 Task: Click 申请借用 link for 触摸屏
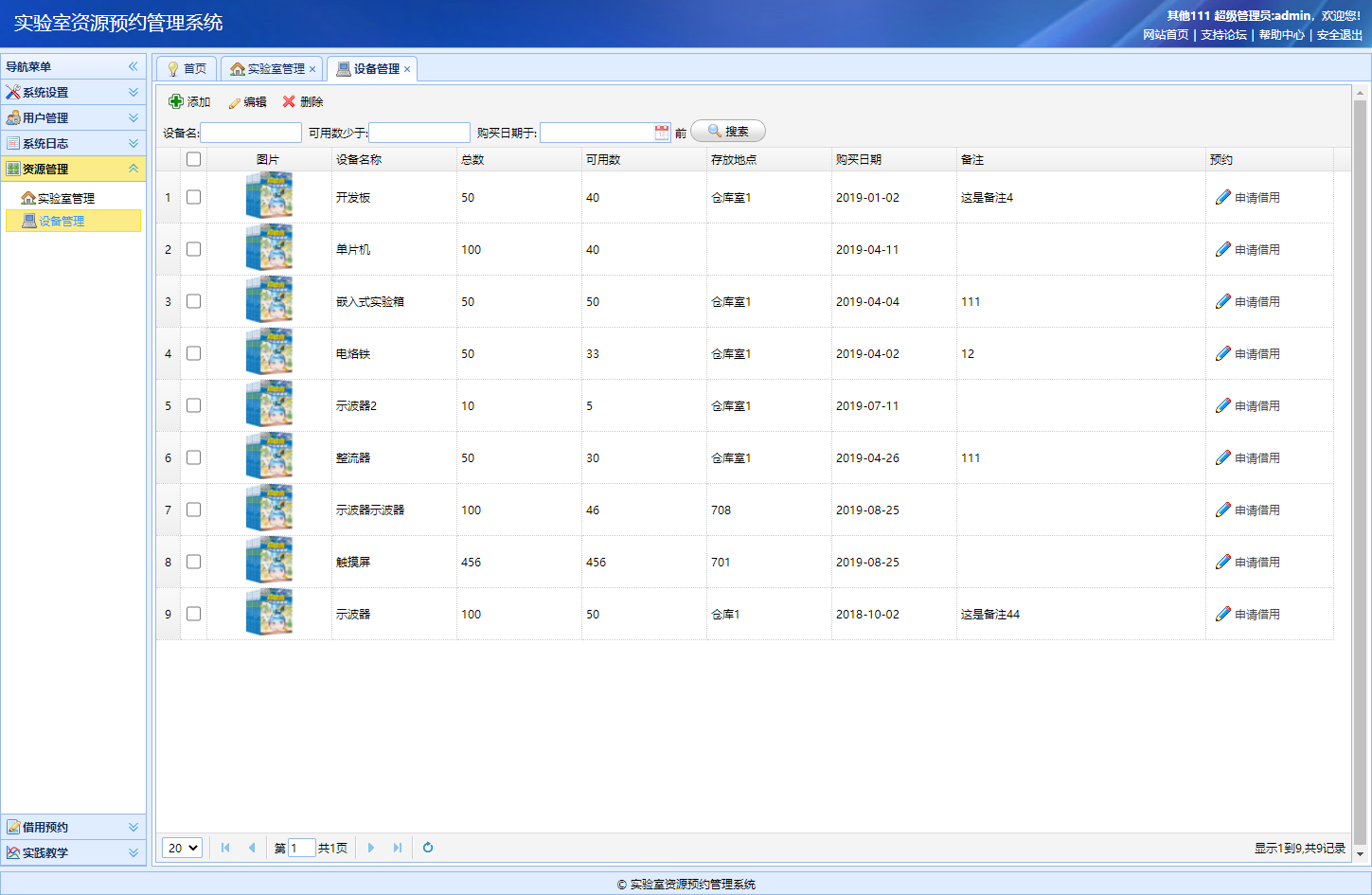coord(1248,562)
